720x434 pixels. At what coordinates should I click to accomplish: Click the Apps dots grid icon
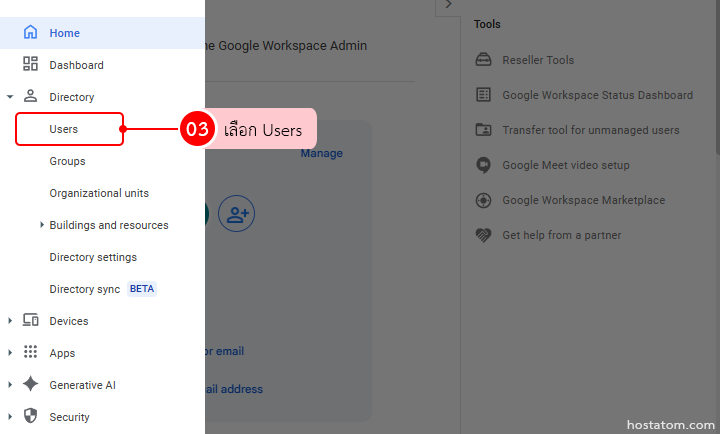pos(30,352)
